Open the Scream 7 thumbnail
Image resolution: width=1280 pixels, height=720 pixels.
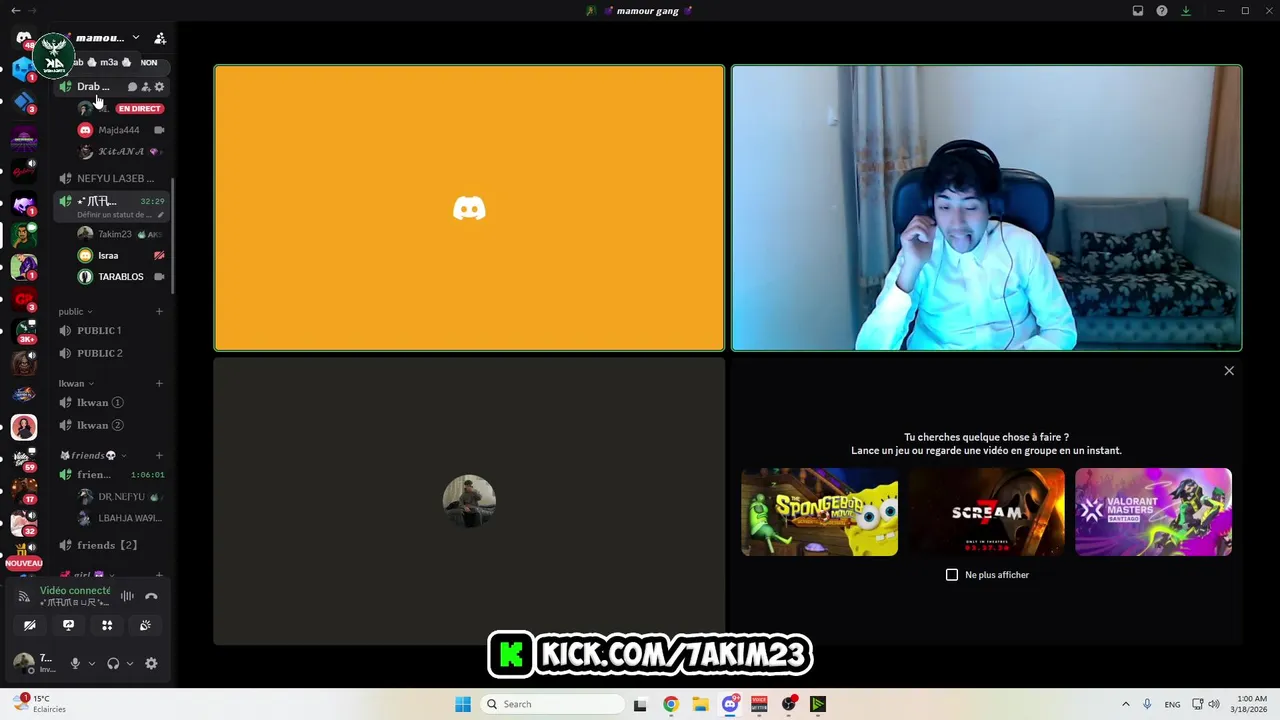[986, 512]
